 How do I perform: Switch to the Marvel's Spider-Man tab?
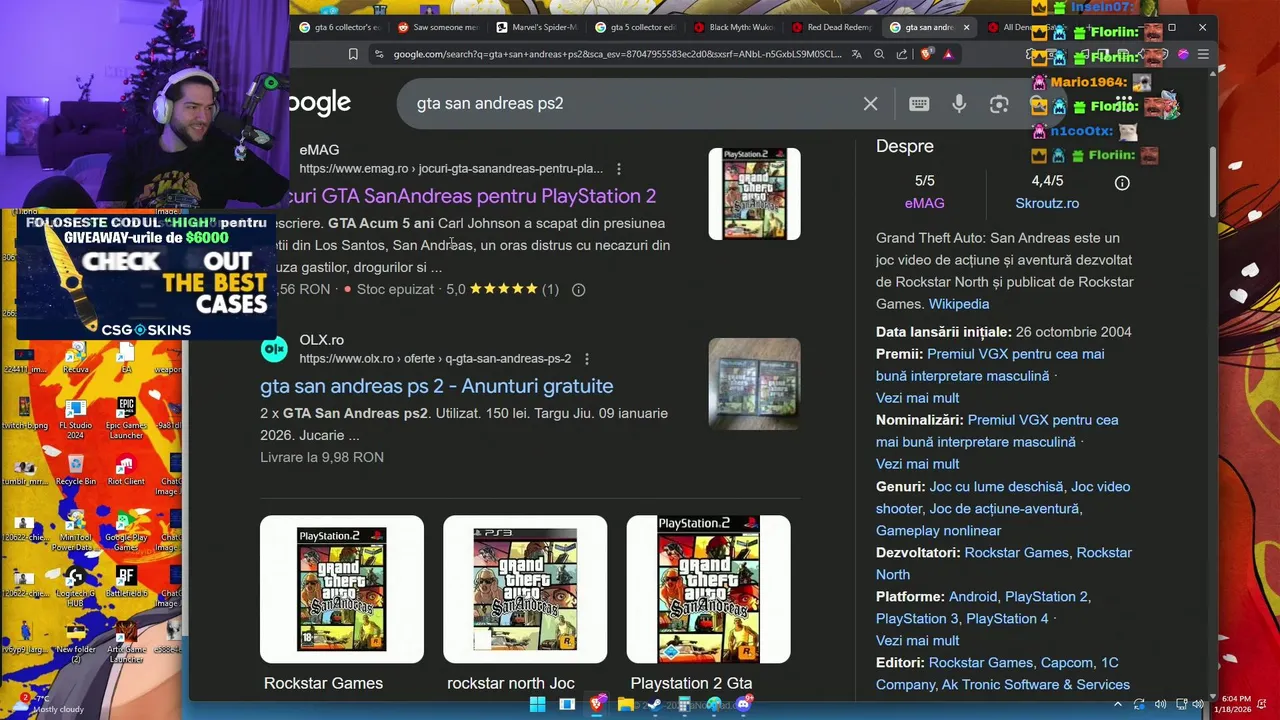(x=537, y=27)
